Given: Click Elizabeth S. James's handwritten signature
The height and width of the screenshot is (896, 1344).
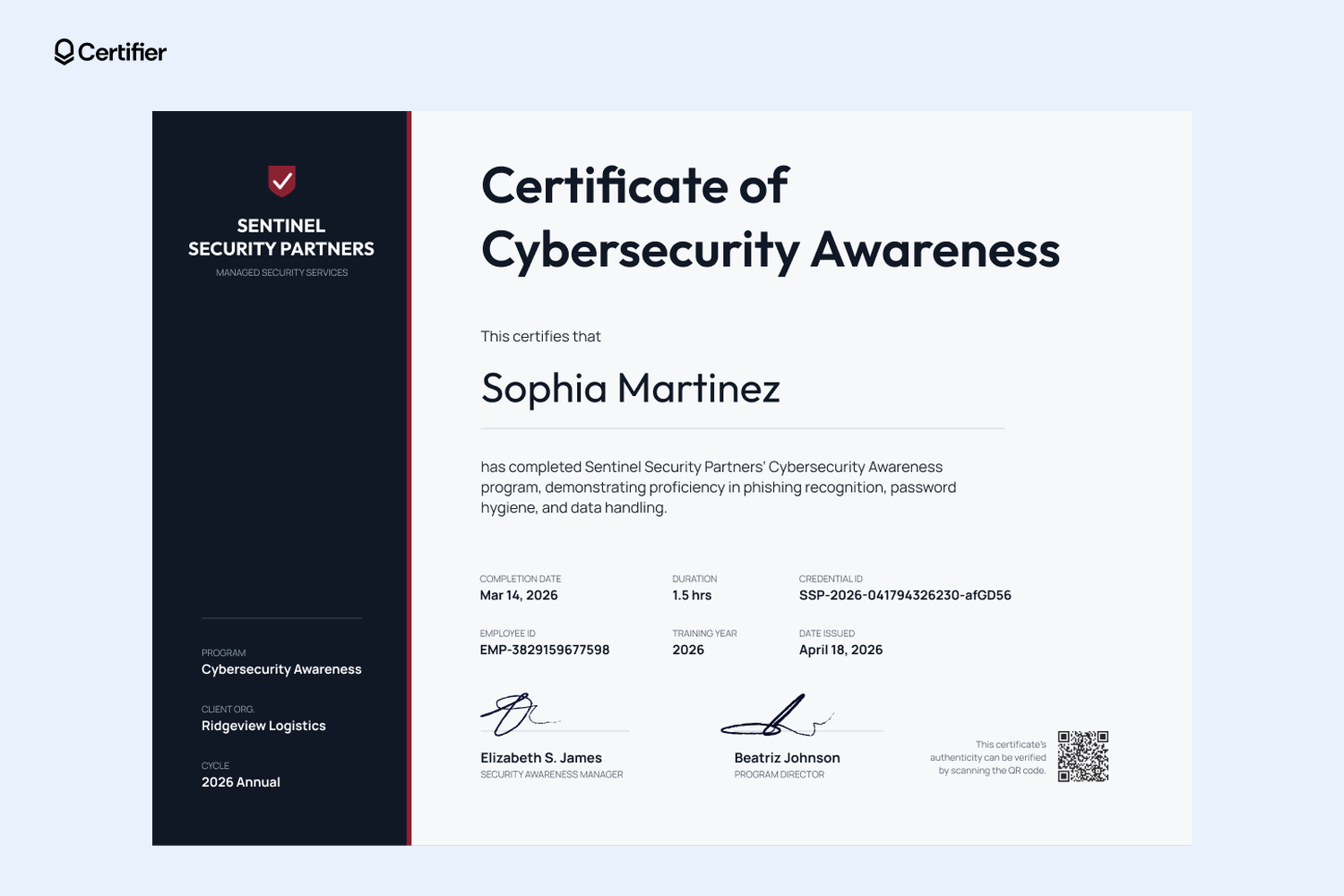Looking at the screenshot, I should pos(520,714).
